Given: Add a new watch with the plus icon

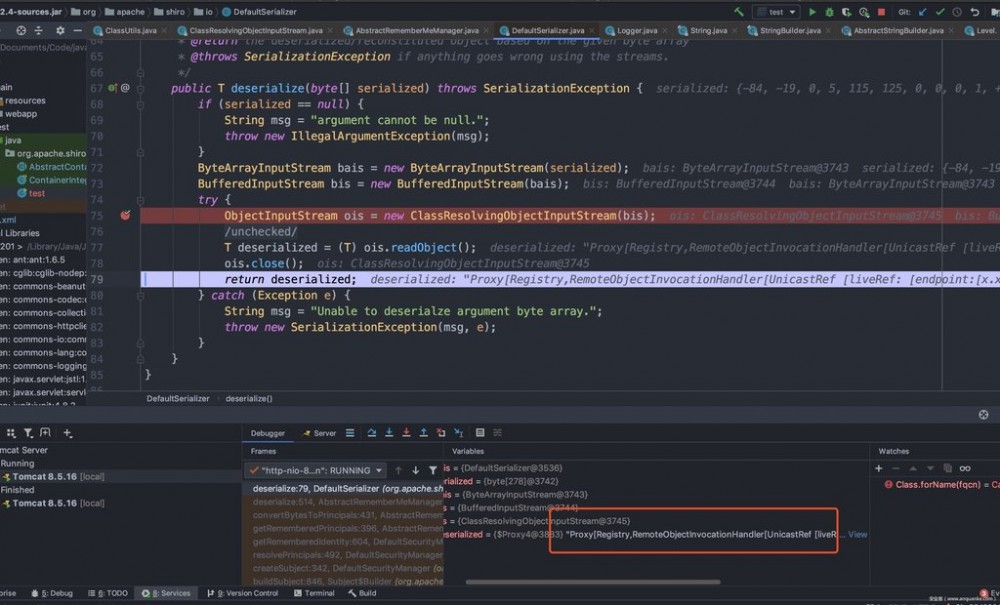Looking at the screenshot, I should click(x=879, y=467).
